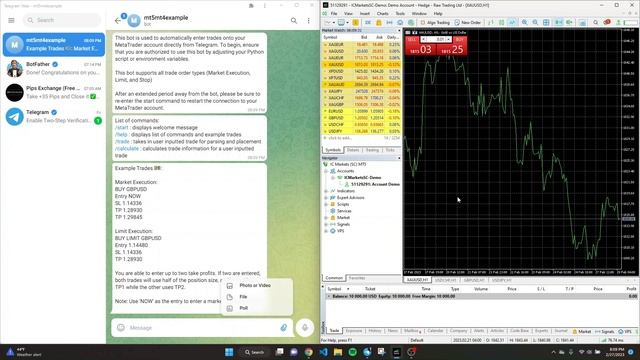Click the paperclip attach icon
The image size is (640, 360).
[284, 327]
